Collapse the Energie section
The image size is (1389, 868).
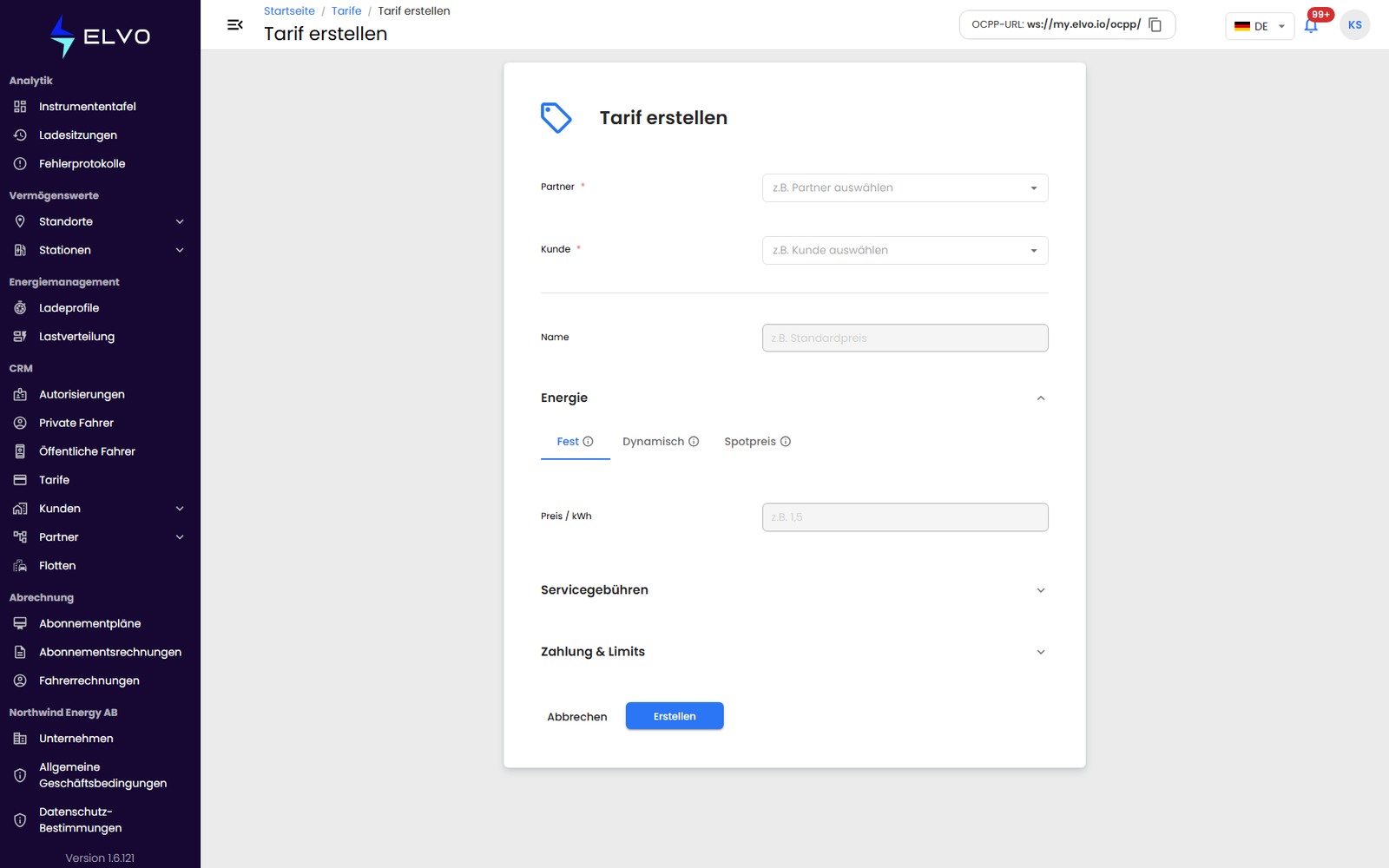tap(1041, 398)
